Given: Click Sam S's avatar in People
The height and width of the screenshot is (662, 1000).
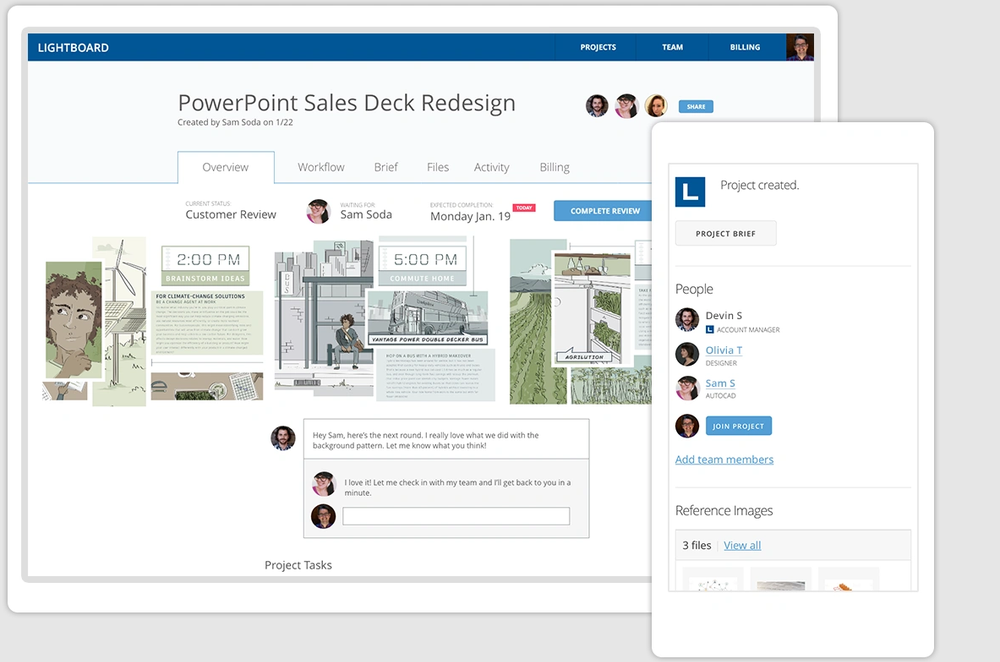Looking at the screenshot, I should tap(687, 388).
